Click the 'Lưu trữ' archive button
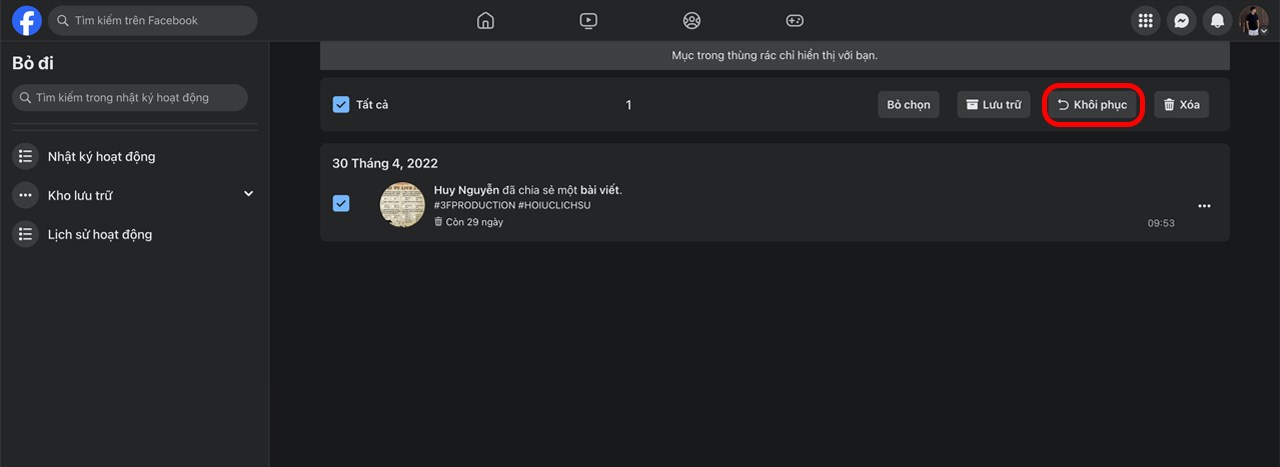 pyautogui.click(x=994, y=105)
